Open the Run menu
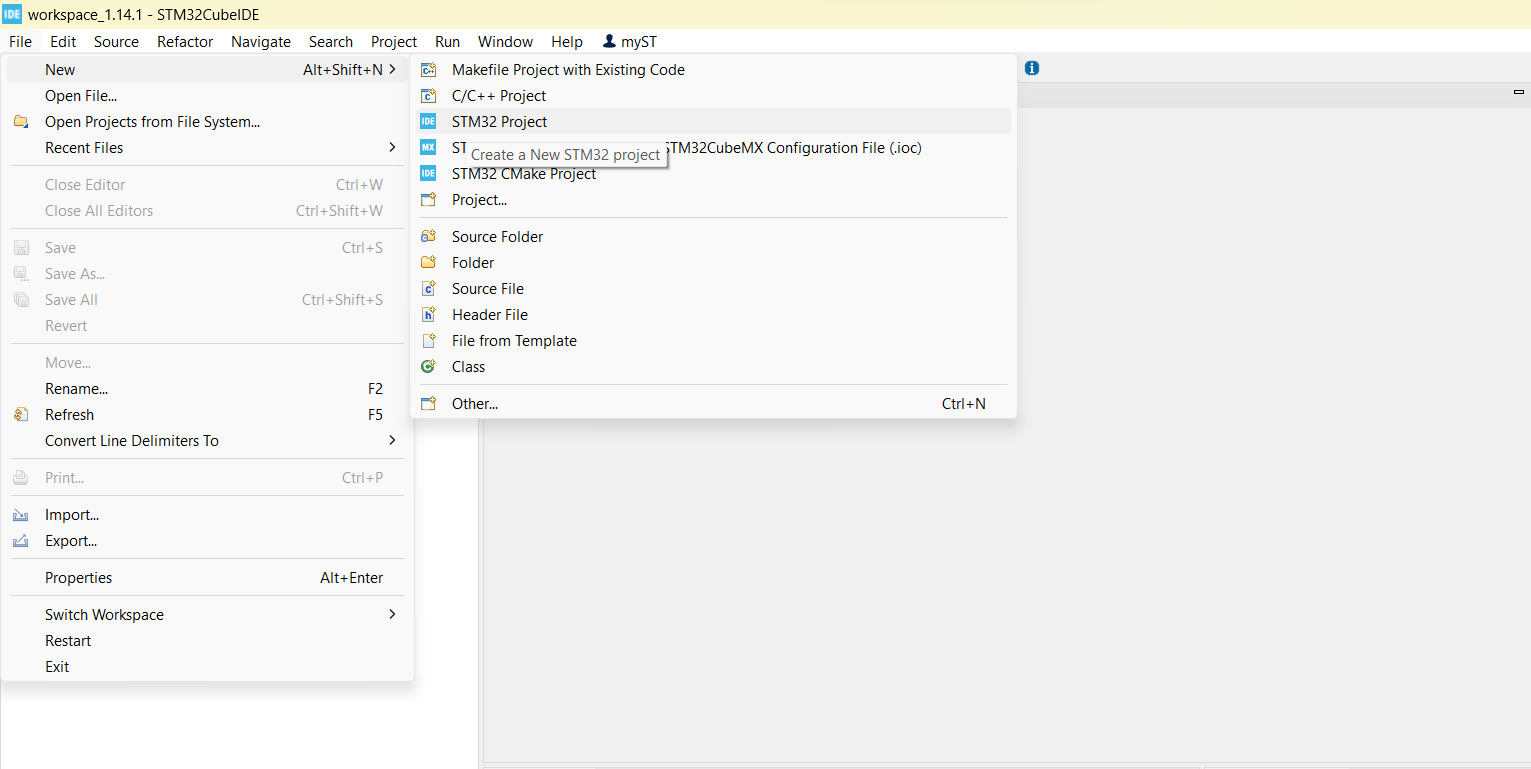Screen dimensions: 1531x769 click(x=447, y=42)
